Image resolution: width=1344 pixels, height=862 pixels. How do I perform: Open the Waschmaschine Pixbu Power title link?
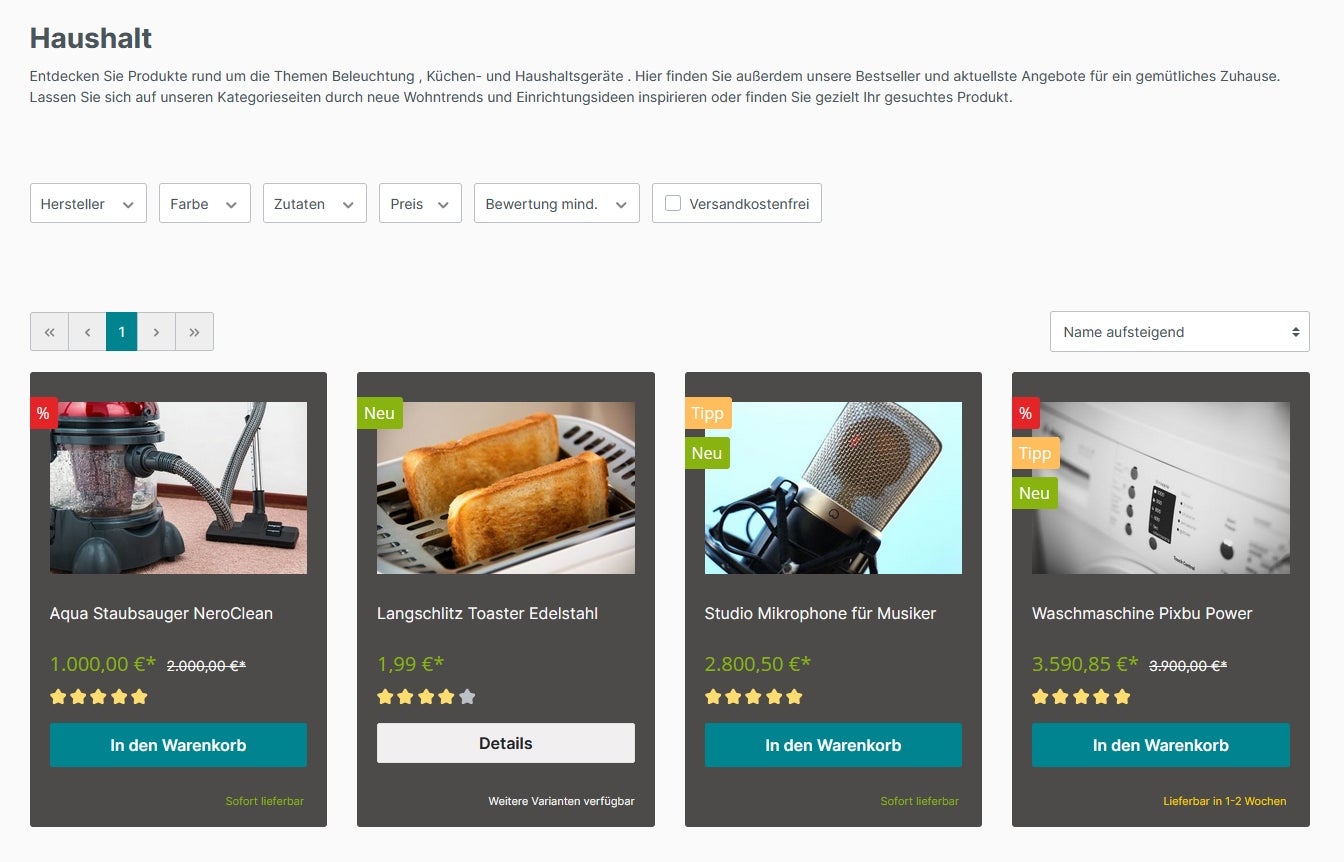click(1141, 613)
